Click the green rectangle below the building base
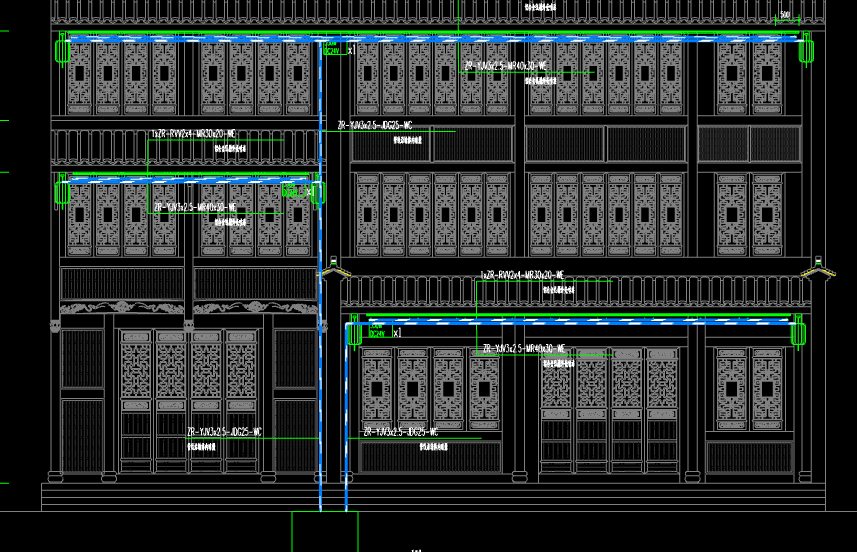The height and width of the screenshot is (552, 857). [x=325, y=531]
